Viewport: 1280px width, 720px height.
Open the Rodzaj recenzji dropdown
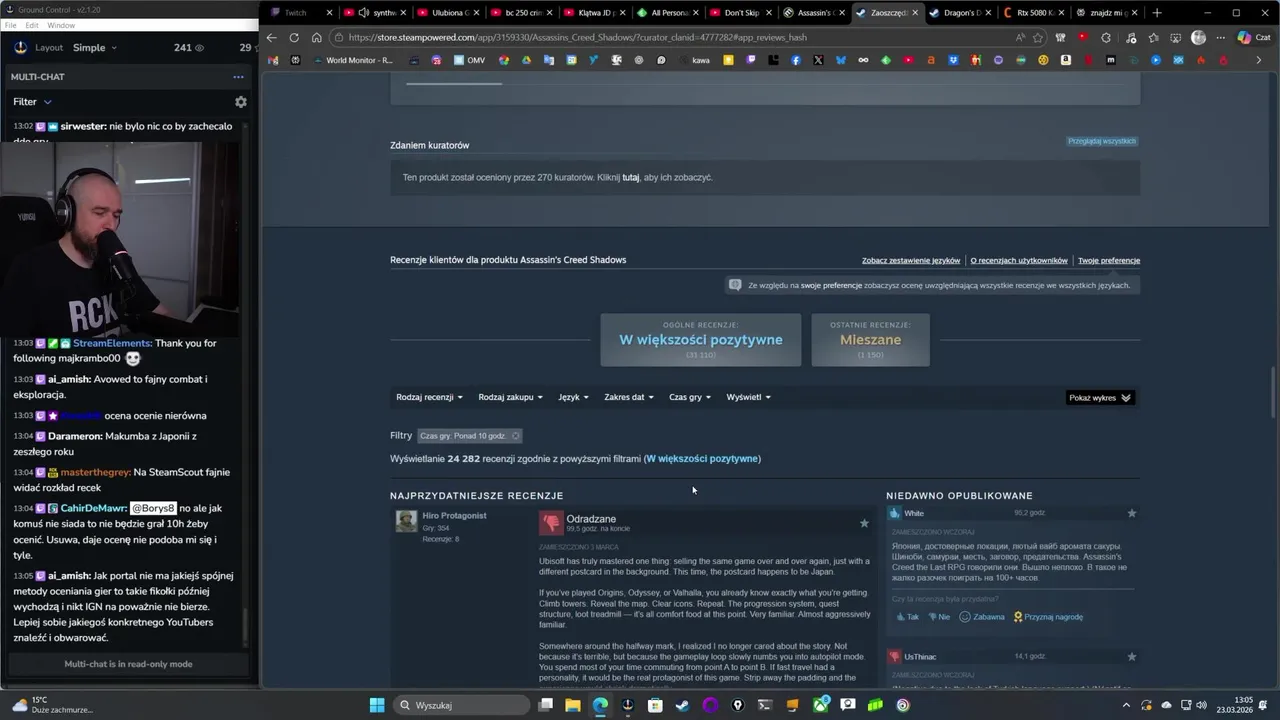[x=429, y=397]
